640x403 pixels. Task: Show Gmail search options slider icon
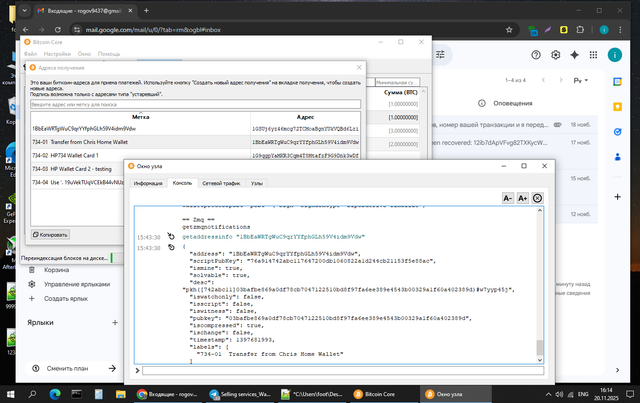pyautogui.click(x=440, y=55)
